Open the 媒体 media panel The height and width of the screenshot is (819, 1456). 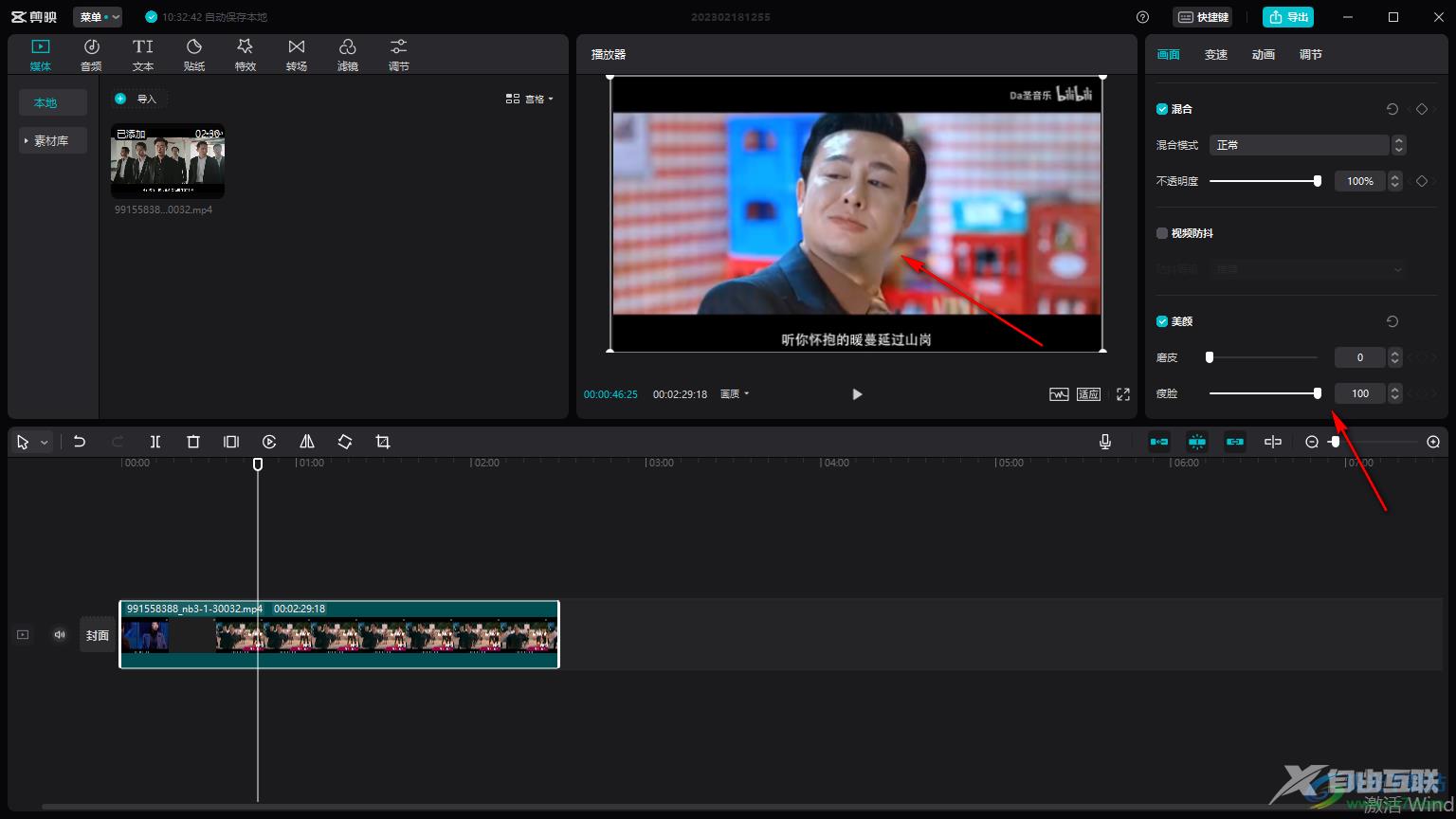click(x=40, y=55)
